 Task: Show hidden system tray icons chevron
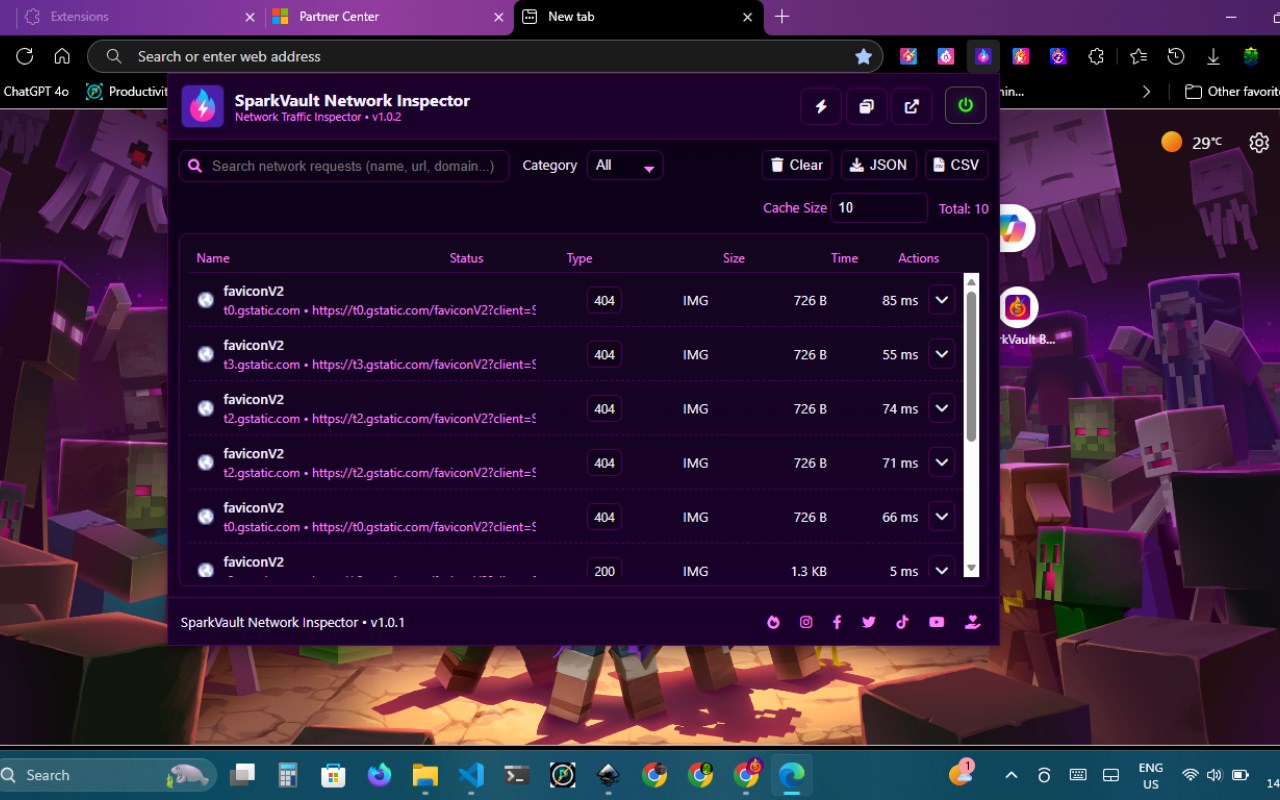coord(1011,775)
